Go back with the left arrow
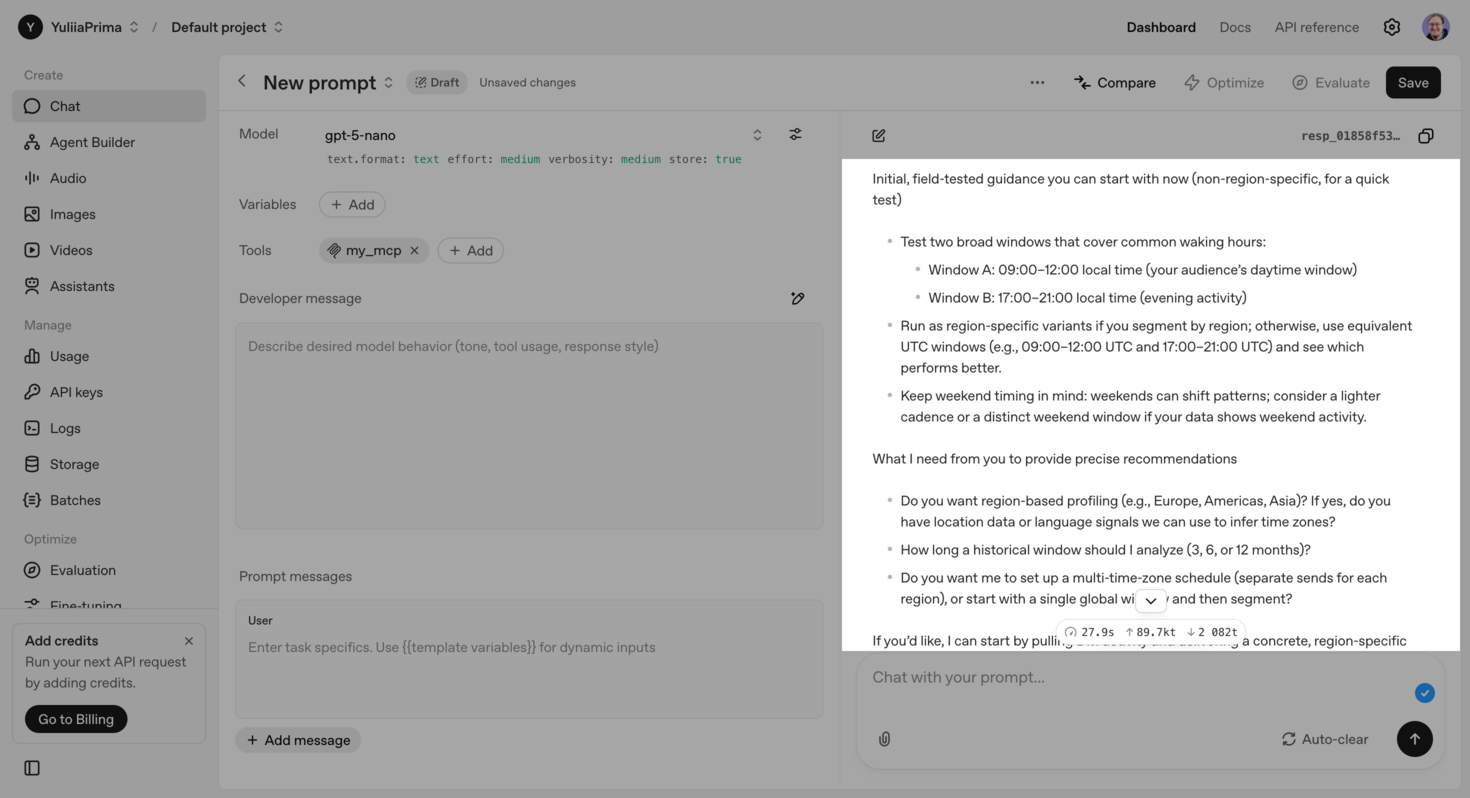 pyautogui.click(x=242, y=82)
